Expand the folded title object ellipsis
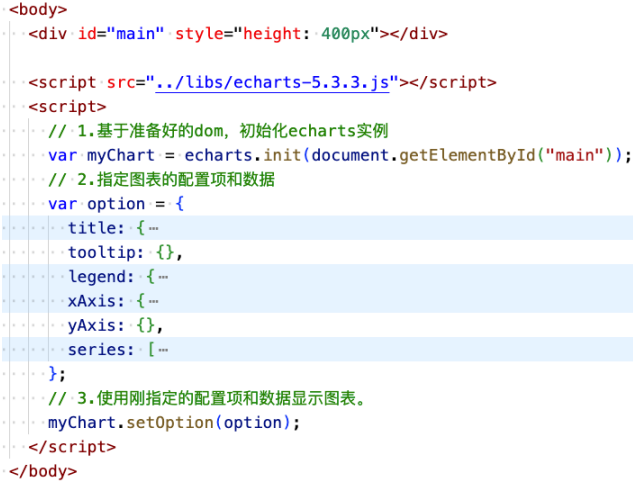 pos(153,228)
